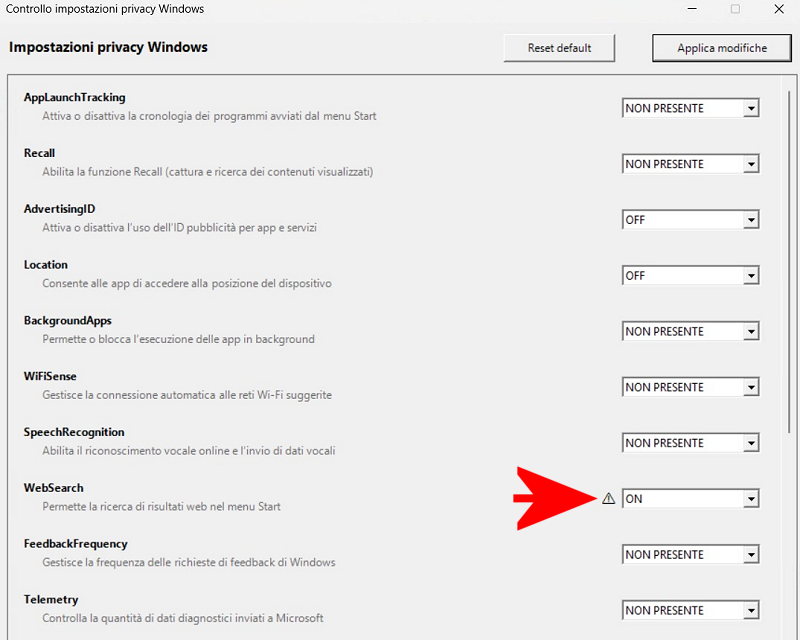Open the WebSearch ON dropdown
800x640 pixels.
(690, 499)
